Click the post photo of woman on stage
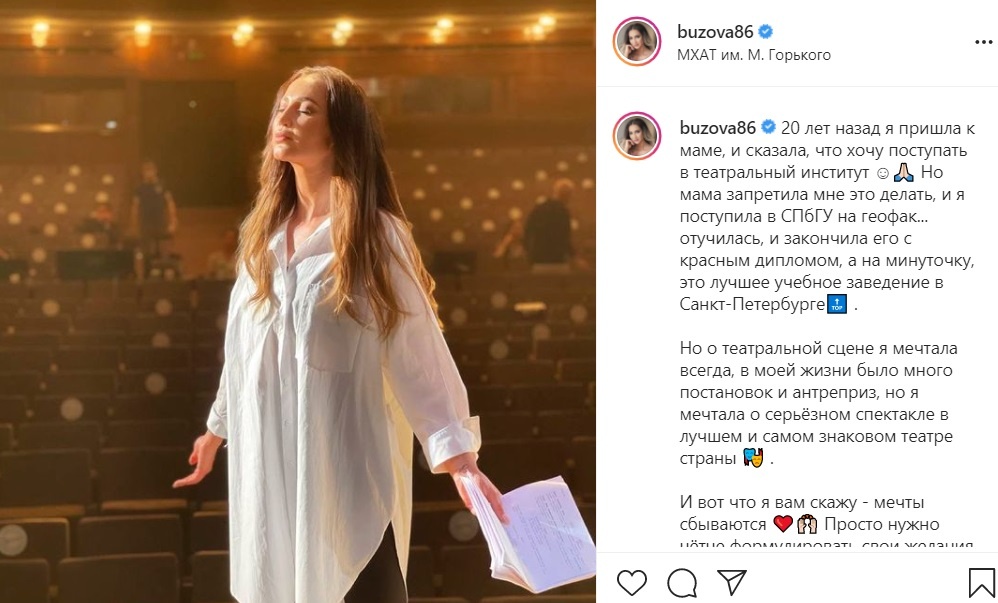998x603 pixels. [x=298, y=302]
